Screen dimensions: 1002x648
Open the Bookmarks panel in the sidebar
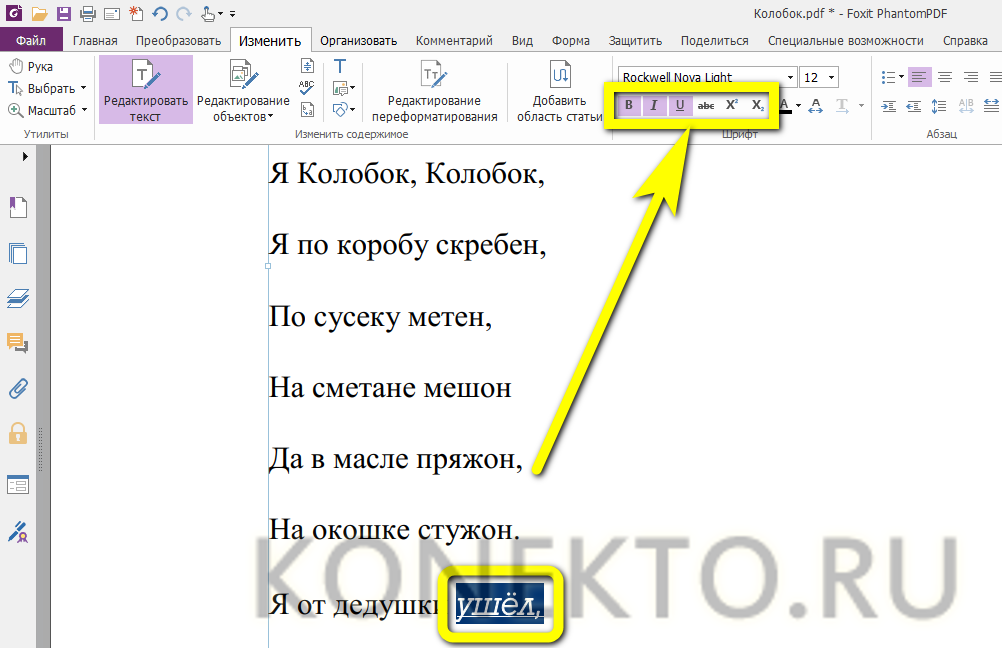tap(18, 207)
